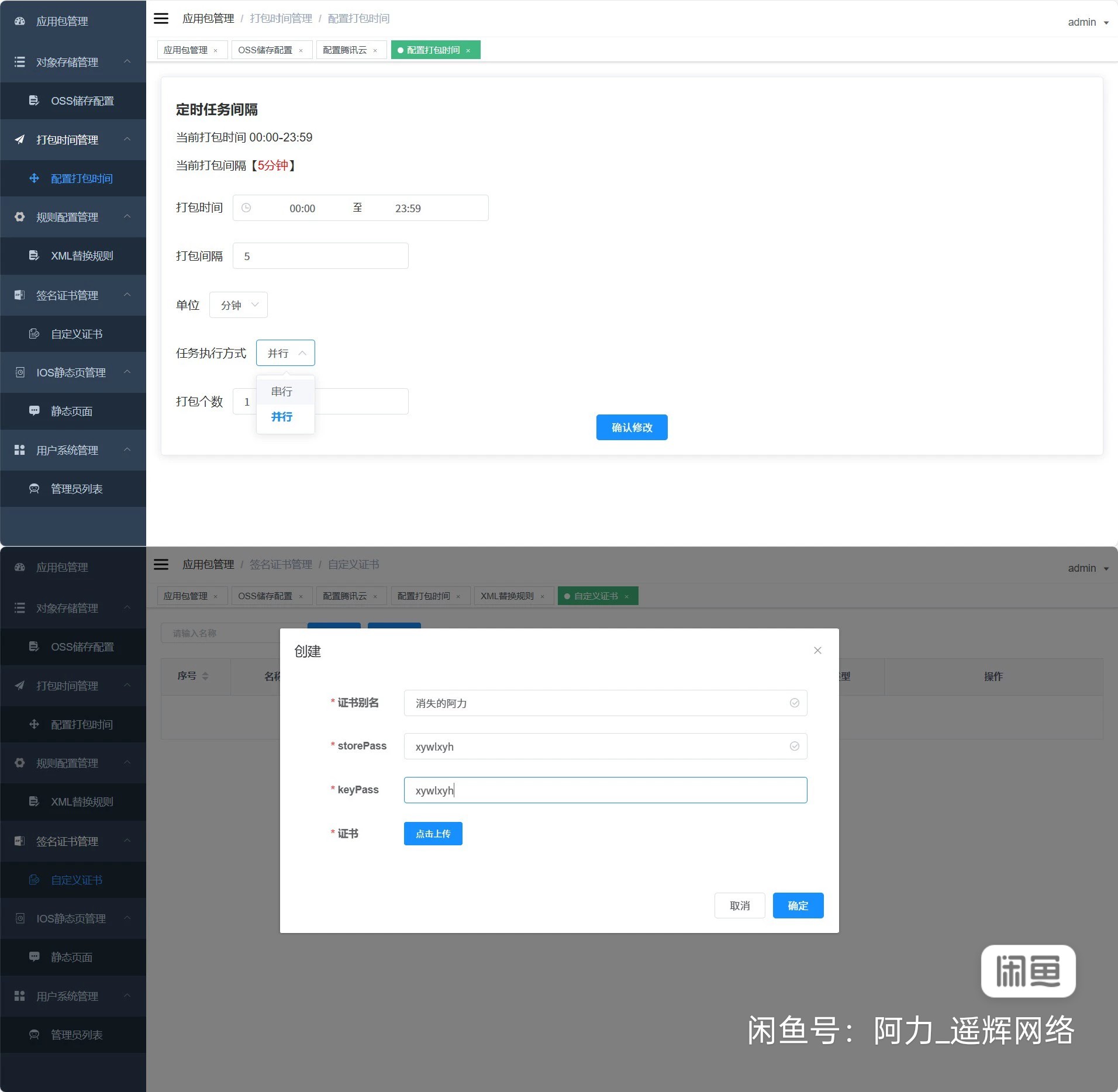
Task: Click the 闲鱼 logo badge
Action: tap(1028, 971)
